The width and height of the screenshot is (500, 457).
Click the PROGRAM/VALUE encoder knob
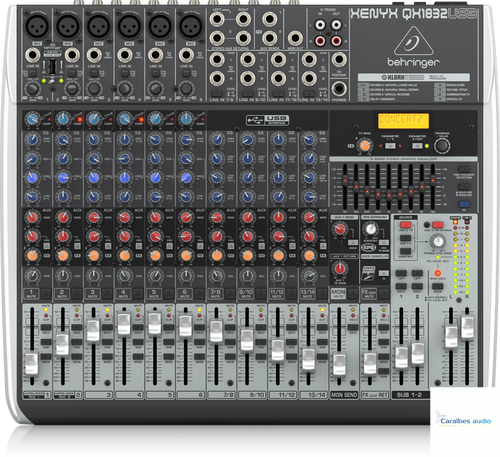442,146
